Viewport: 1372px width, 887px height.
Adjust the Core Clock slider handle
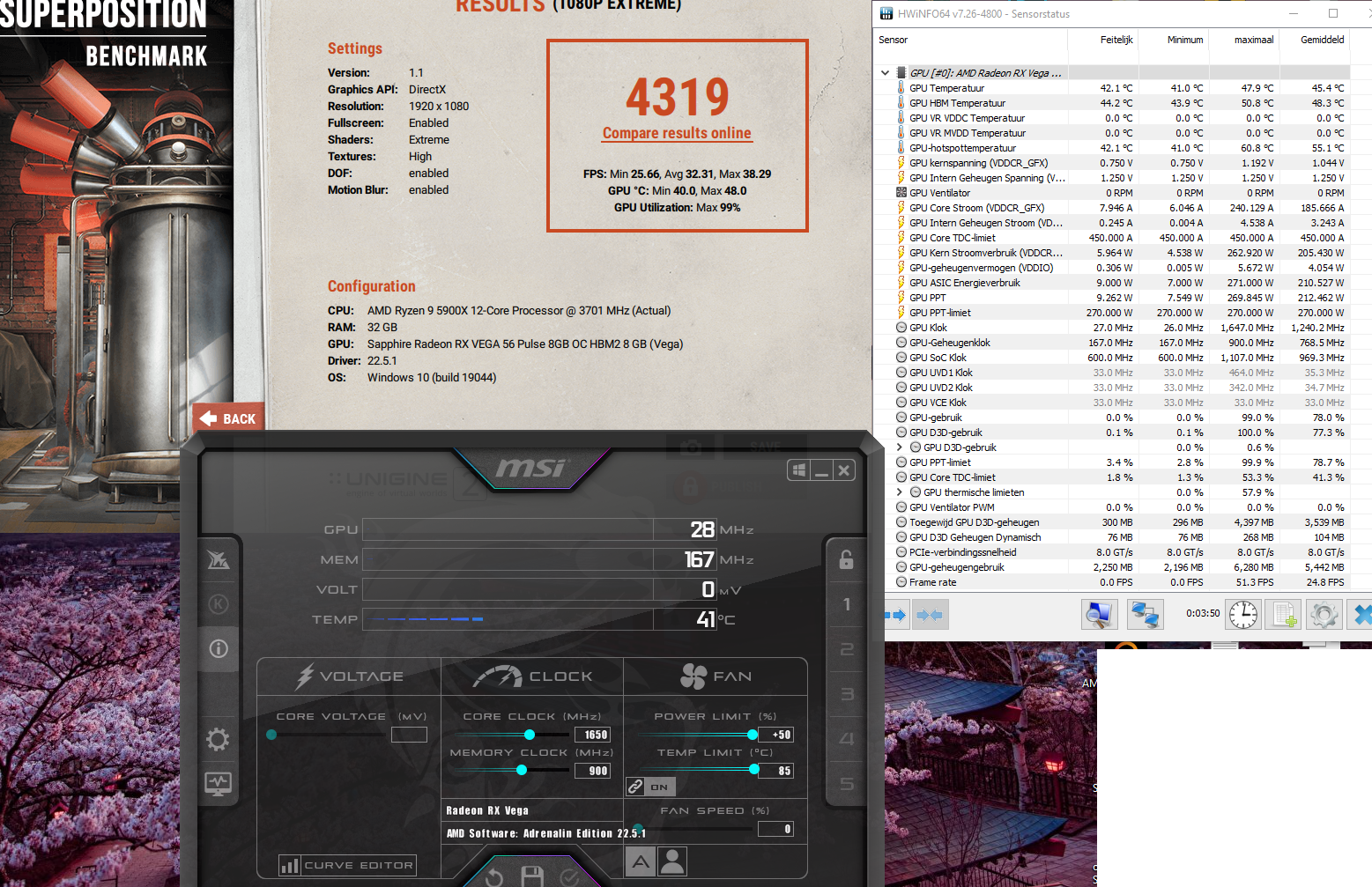(530, 735)
